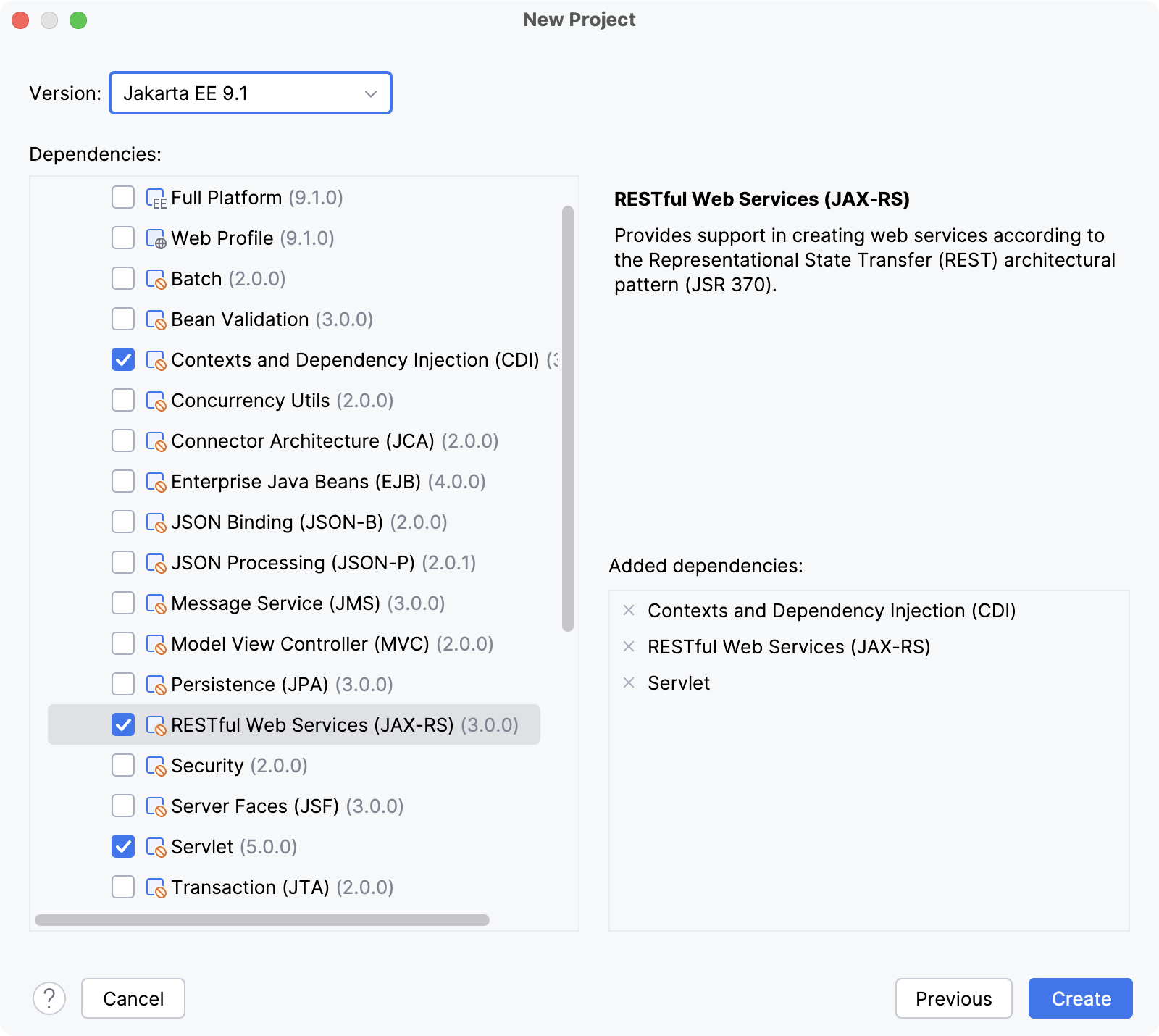Click the spec icon beside Batch
The height and width of the screenshot is (1036, 1159).
click(x=156, y=278)
